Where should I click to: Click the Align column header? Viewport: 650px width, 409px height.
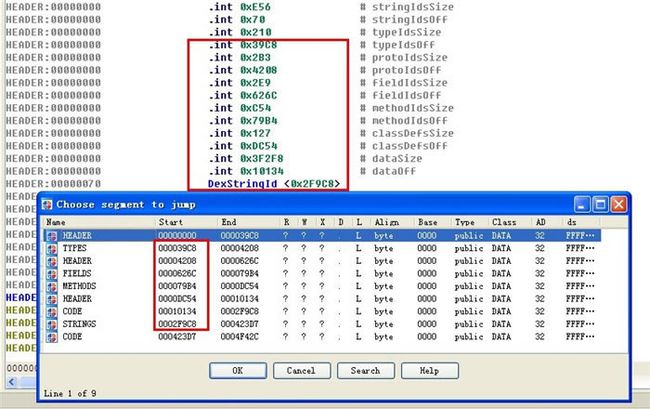(x=387, y=221)
